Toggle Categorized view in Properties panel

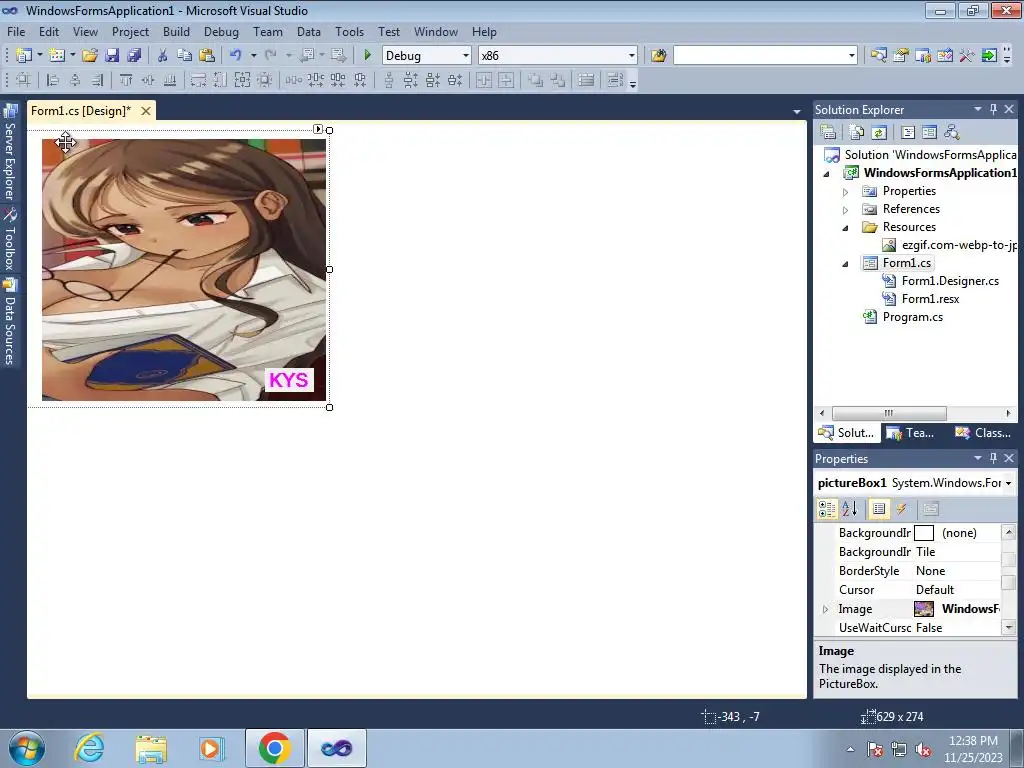(x=827, y=509)
